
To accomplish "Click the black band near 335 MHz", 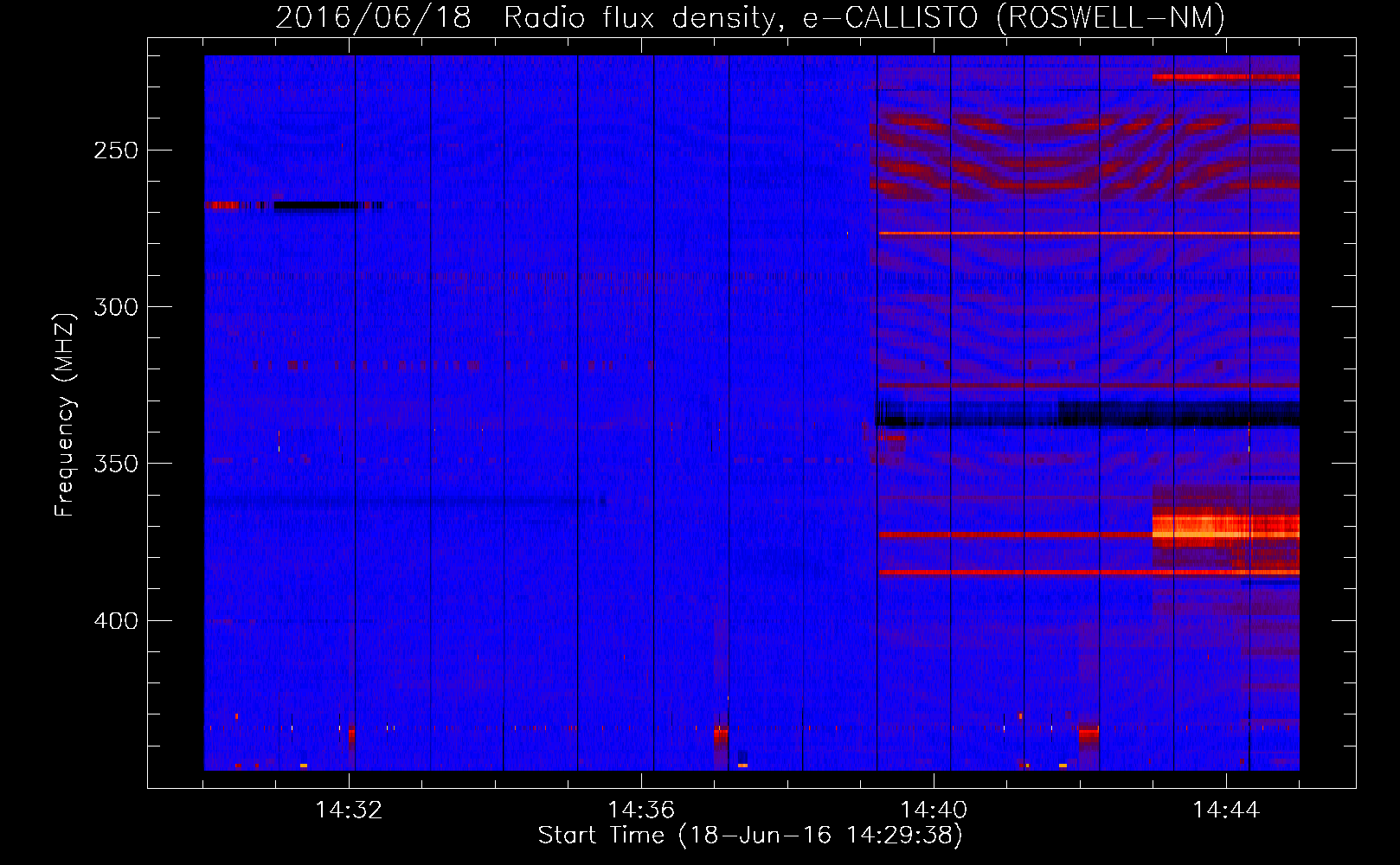I will click(1089, 414).
